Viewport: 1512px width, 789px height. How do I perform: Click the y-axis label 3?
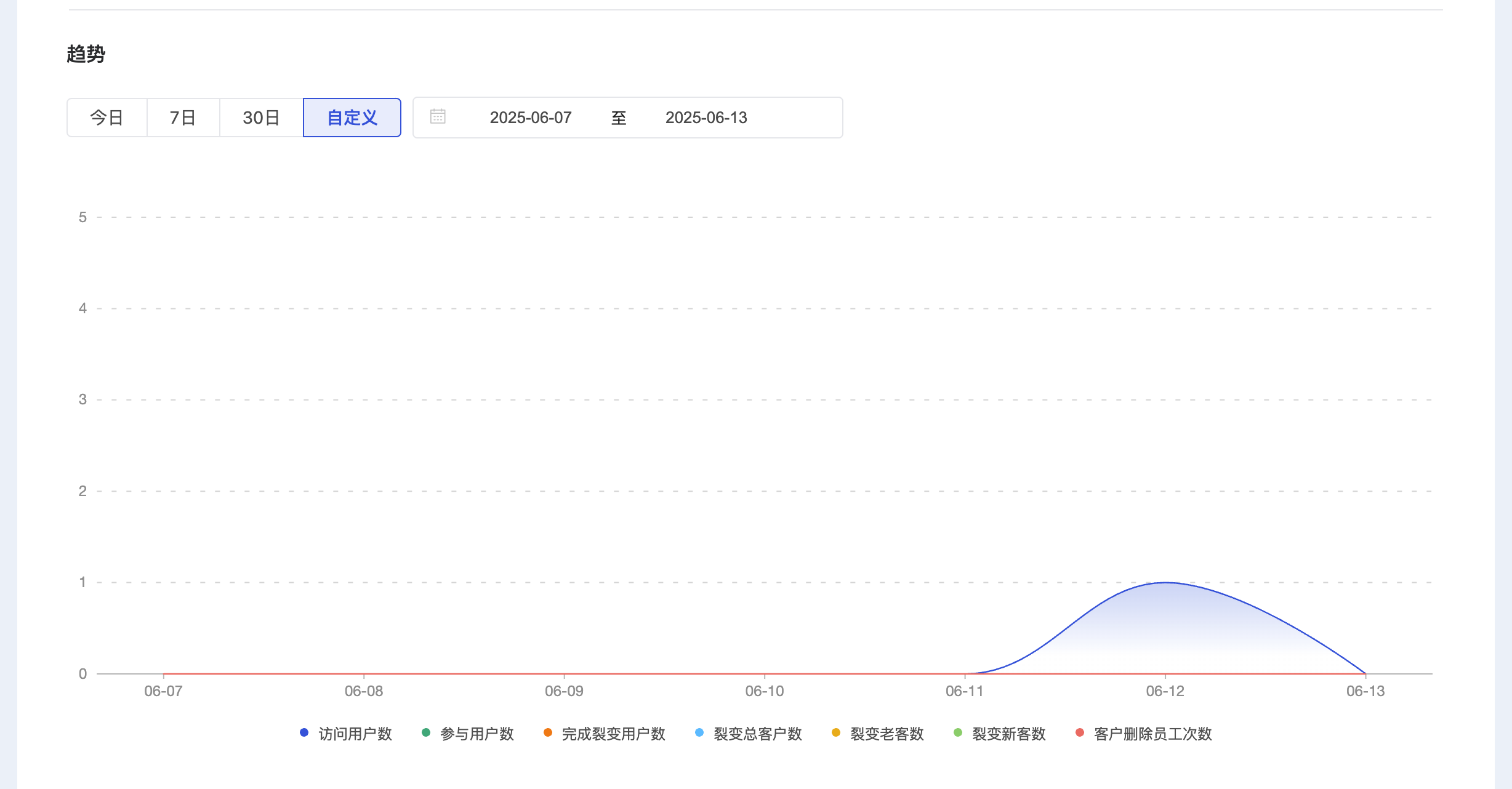point(82,399)
